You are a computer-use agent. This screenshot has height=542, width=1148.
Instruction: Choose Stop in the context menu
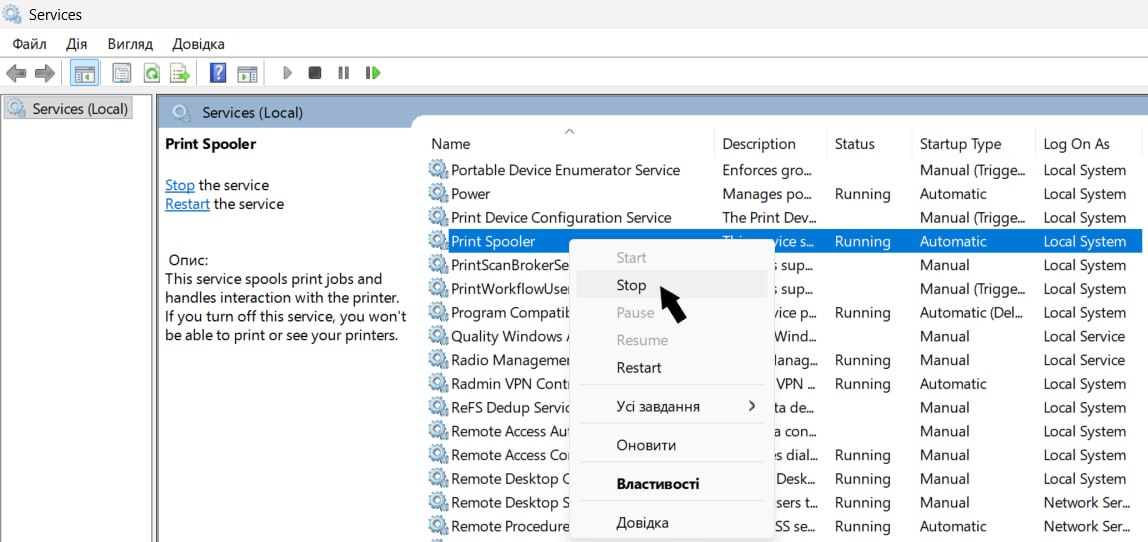click(x=631, y=285)
